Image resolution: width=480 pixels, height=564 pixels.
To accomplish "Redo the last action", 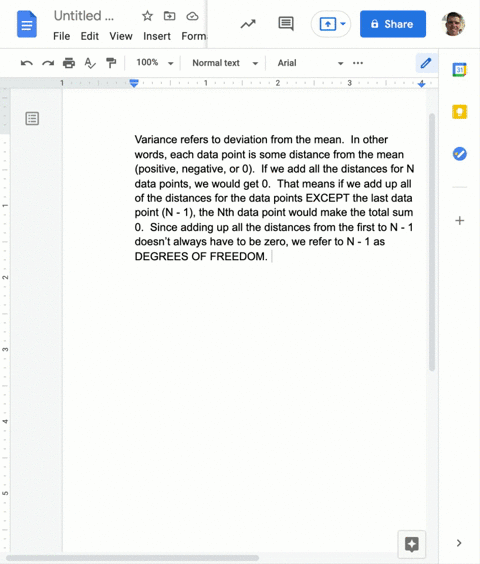I will pos(48,63).
